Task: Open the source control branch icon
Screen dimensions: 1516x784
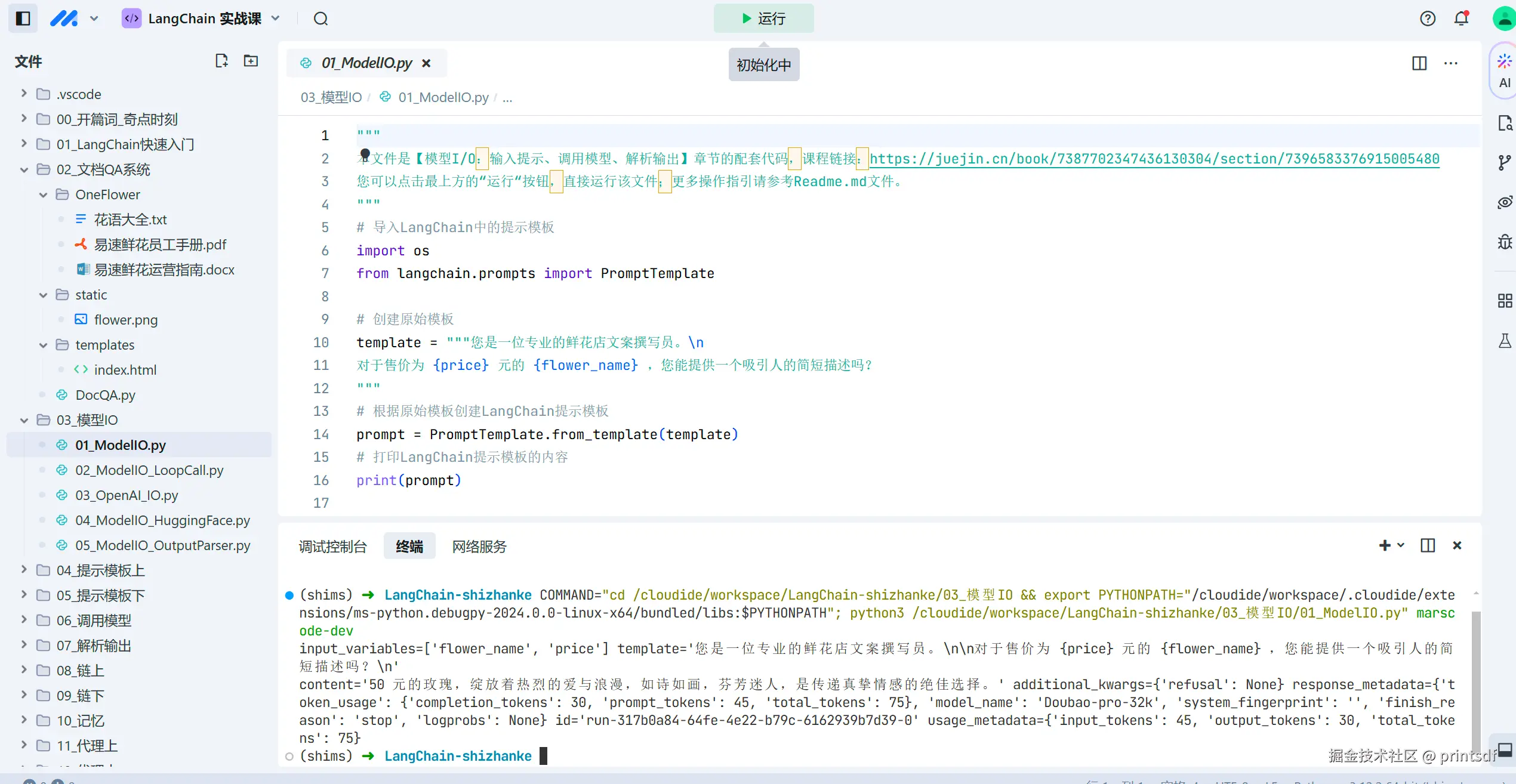Action: 1504,162
